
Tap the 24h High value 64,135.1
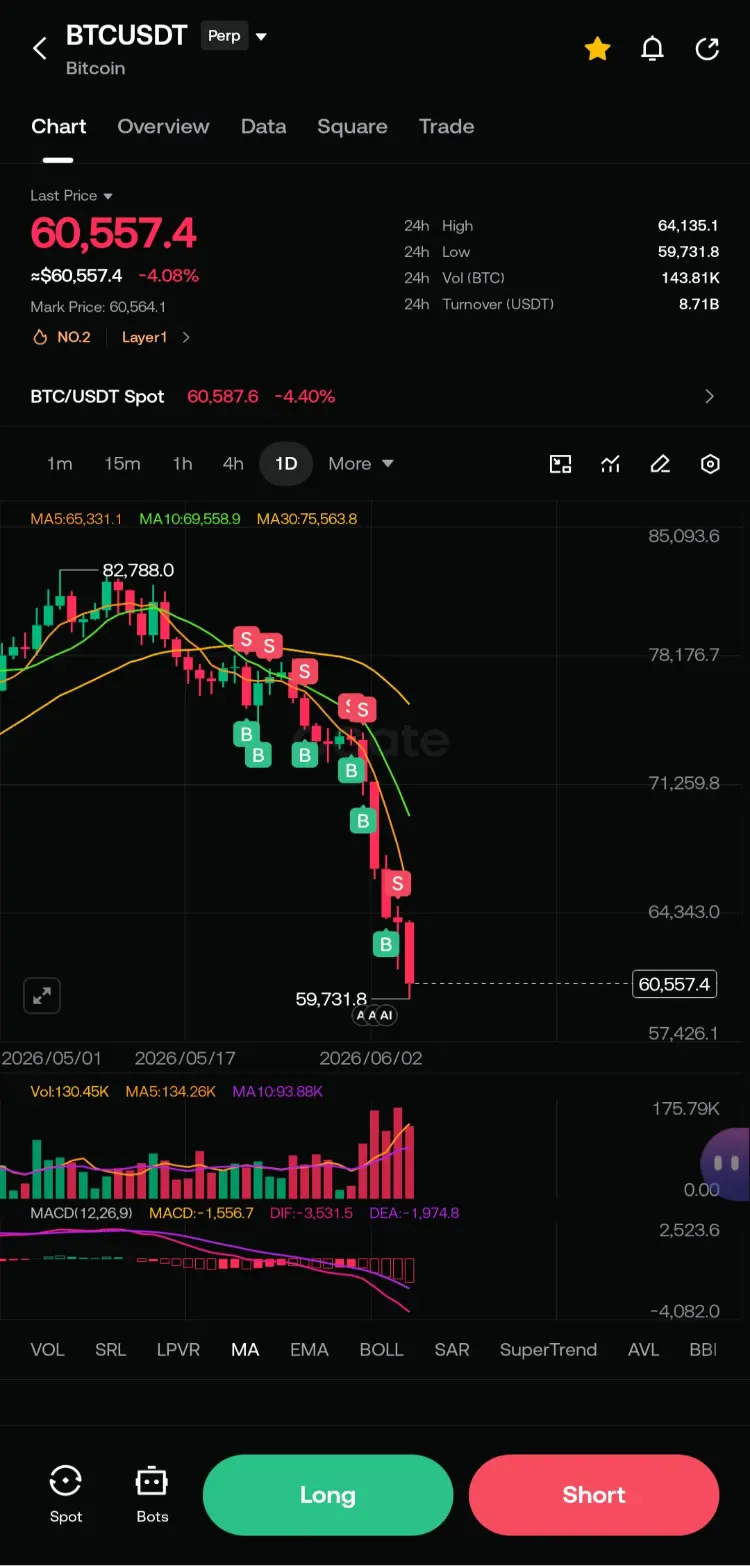coord(688,226)
